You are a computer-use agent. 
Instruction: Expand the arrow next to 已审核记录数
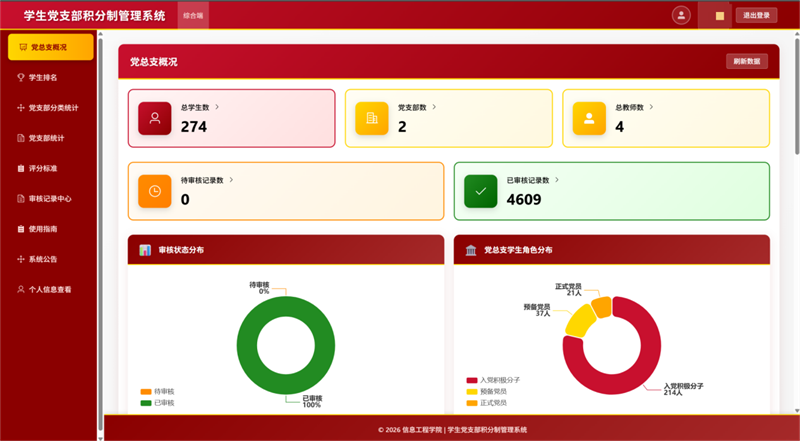coord(557,180)
